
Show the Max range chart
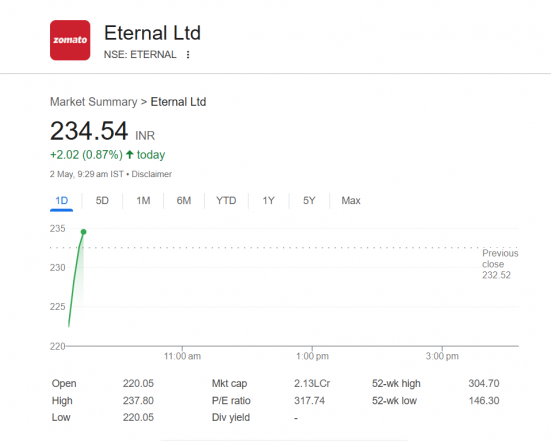pyautogui.click(x=351, y=201)
